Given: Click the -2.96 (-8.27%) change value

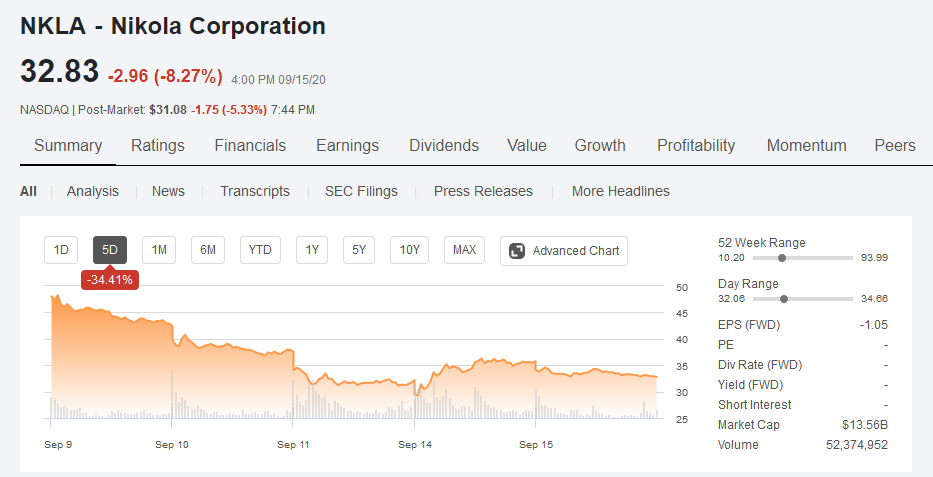Looking at the screenshot, I should [165, 76].
